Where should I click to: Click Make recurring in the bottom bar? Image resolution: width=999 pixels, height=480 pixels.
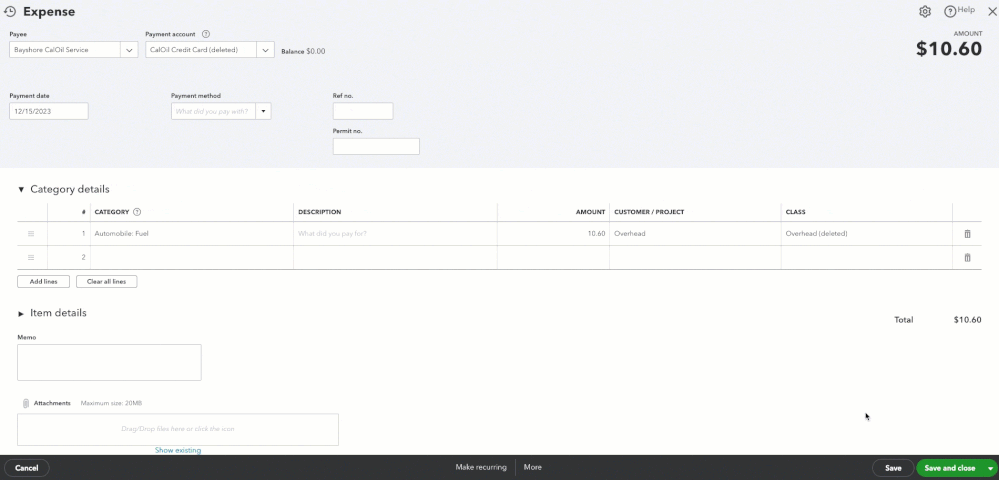pyautogui.click(x=481, y=467)
